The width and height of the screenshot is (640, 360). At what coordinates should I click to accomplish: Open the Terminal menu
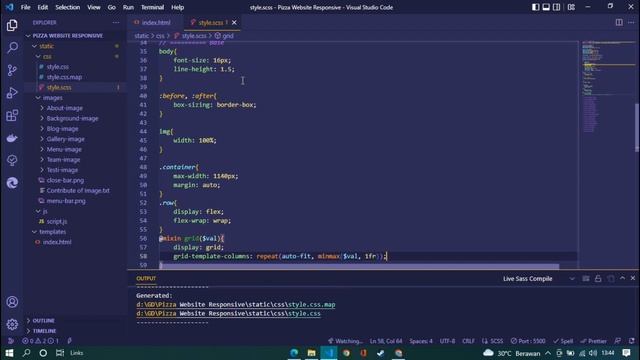(152, 7)
